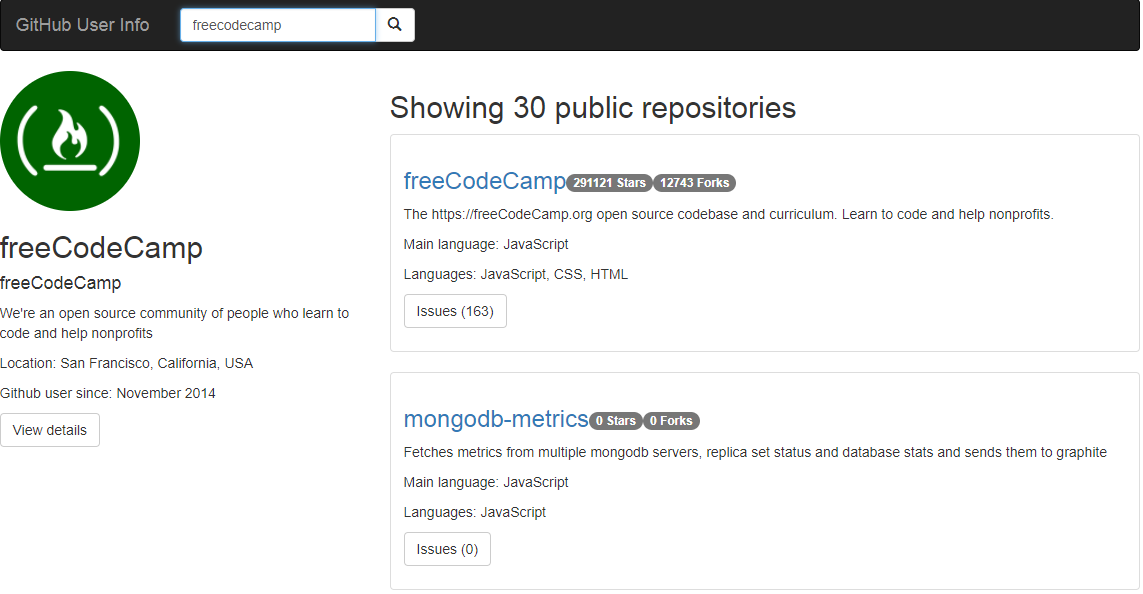Viewport: 1143px width, 594px height.
Task: Click the View details button
Action: (50, 430)
